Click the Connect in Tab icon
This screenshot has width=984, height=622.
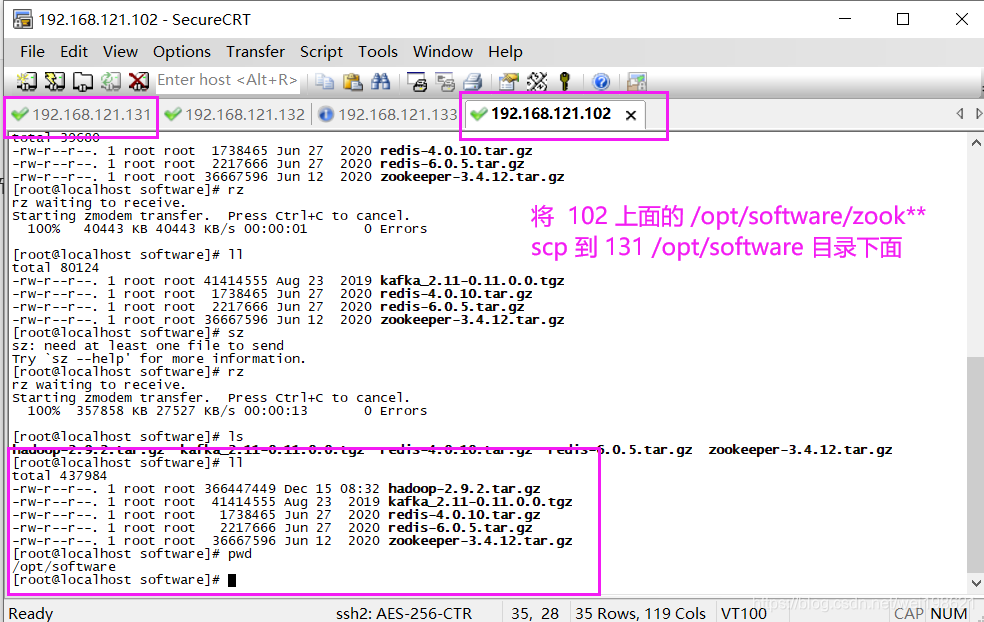[x=83, y=81]
